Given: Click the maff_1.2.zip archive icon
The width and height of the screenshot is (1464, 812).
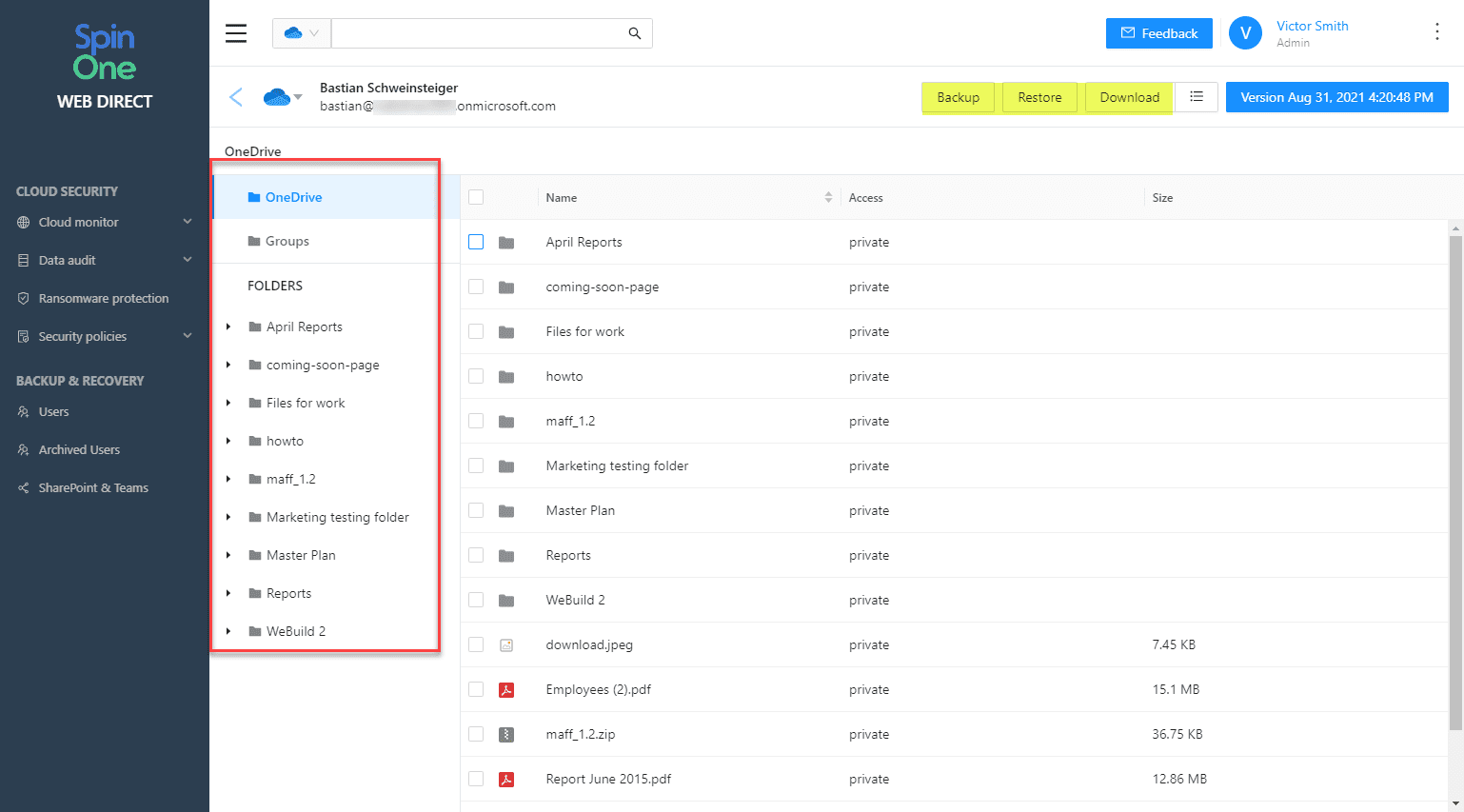Looking at the screenshot, I should tap(506, 735).
